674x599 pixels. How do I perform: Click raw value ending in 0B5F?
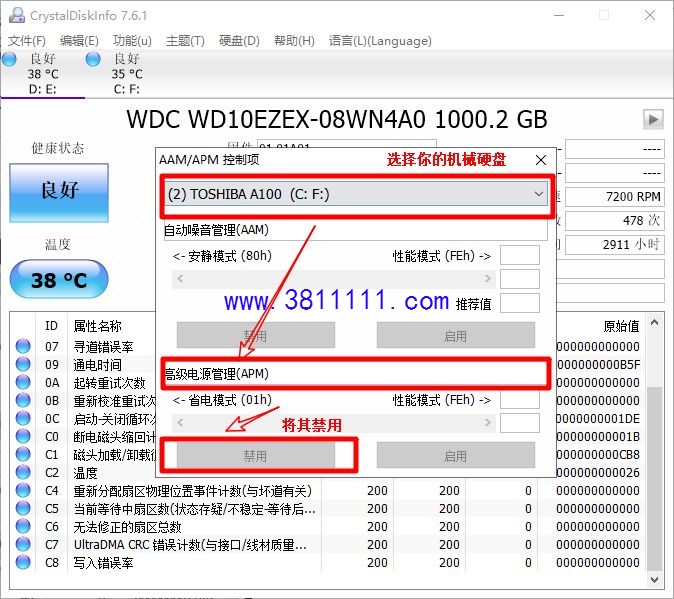tap(598, 364)
